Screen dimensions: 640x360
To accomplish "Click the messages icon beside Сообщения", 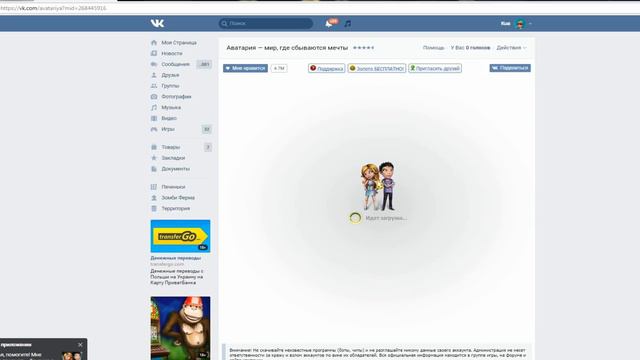I will (154, 64).
